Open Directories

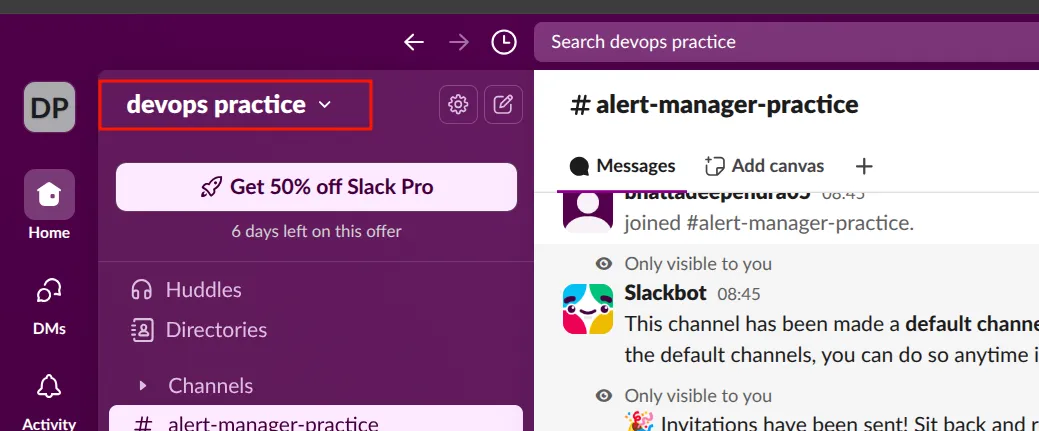[199, 330]
